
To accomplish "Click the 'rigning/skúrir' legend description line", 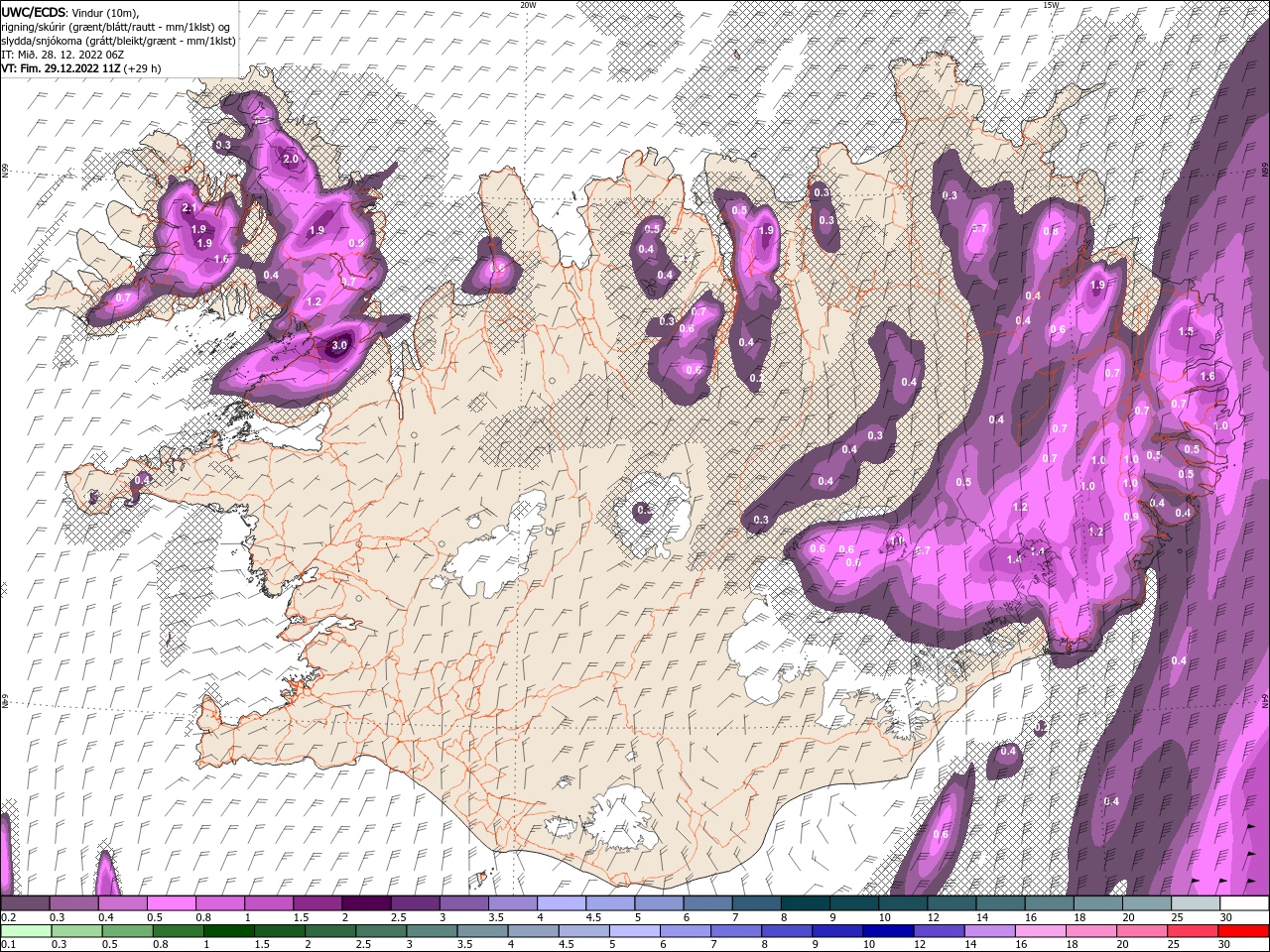I will 116,27.
